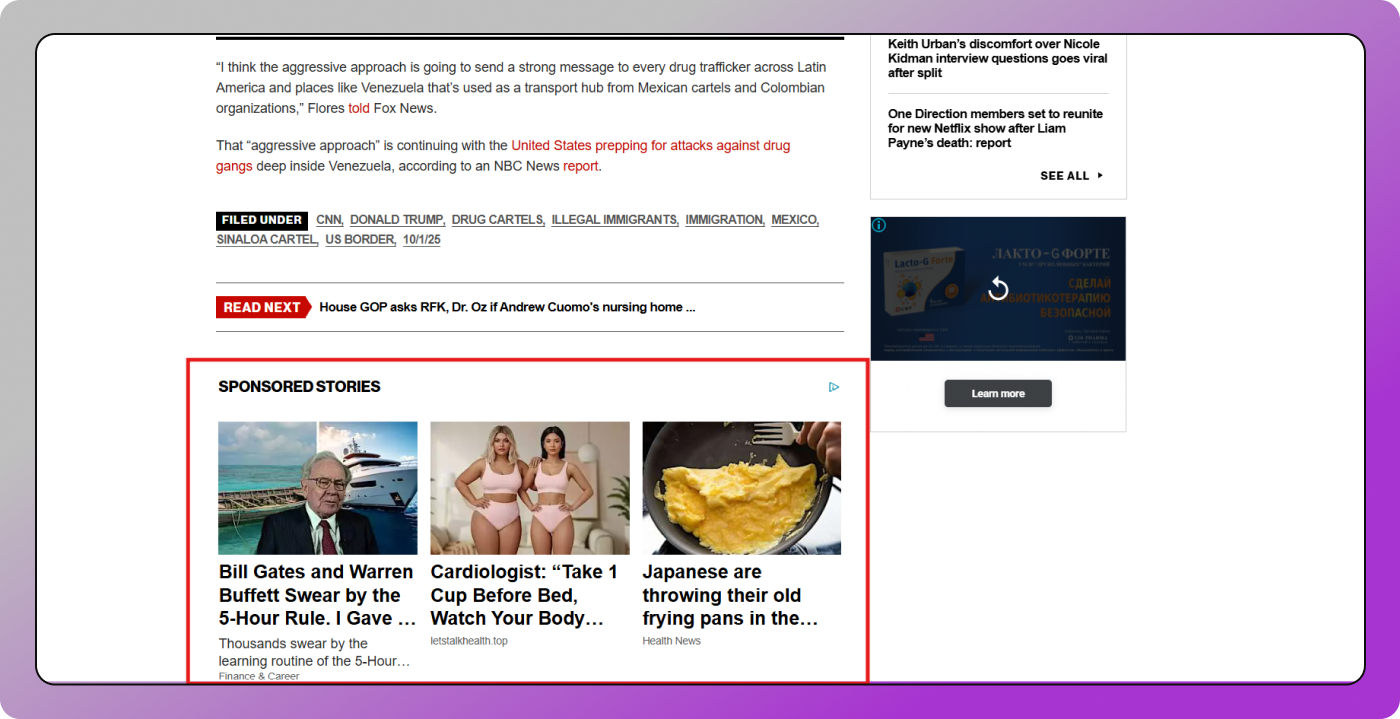The width and height of the screenshot is (1400, 719).
Task: Select the ILLEGAL IMMIGRANTS tag
Action: click(614, 220)
